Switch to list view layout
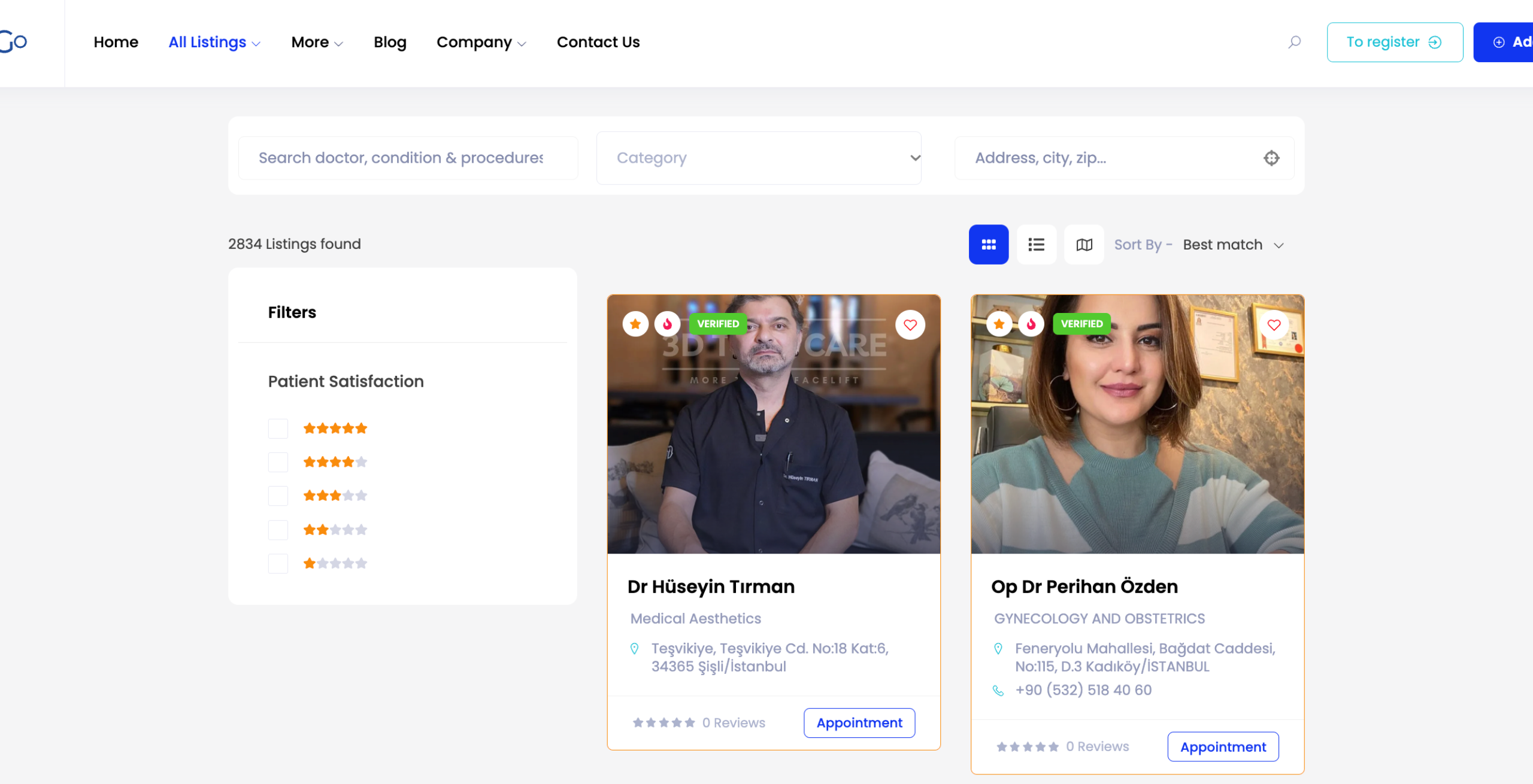 pyautogui.click(x=1036, y=244)
